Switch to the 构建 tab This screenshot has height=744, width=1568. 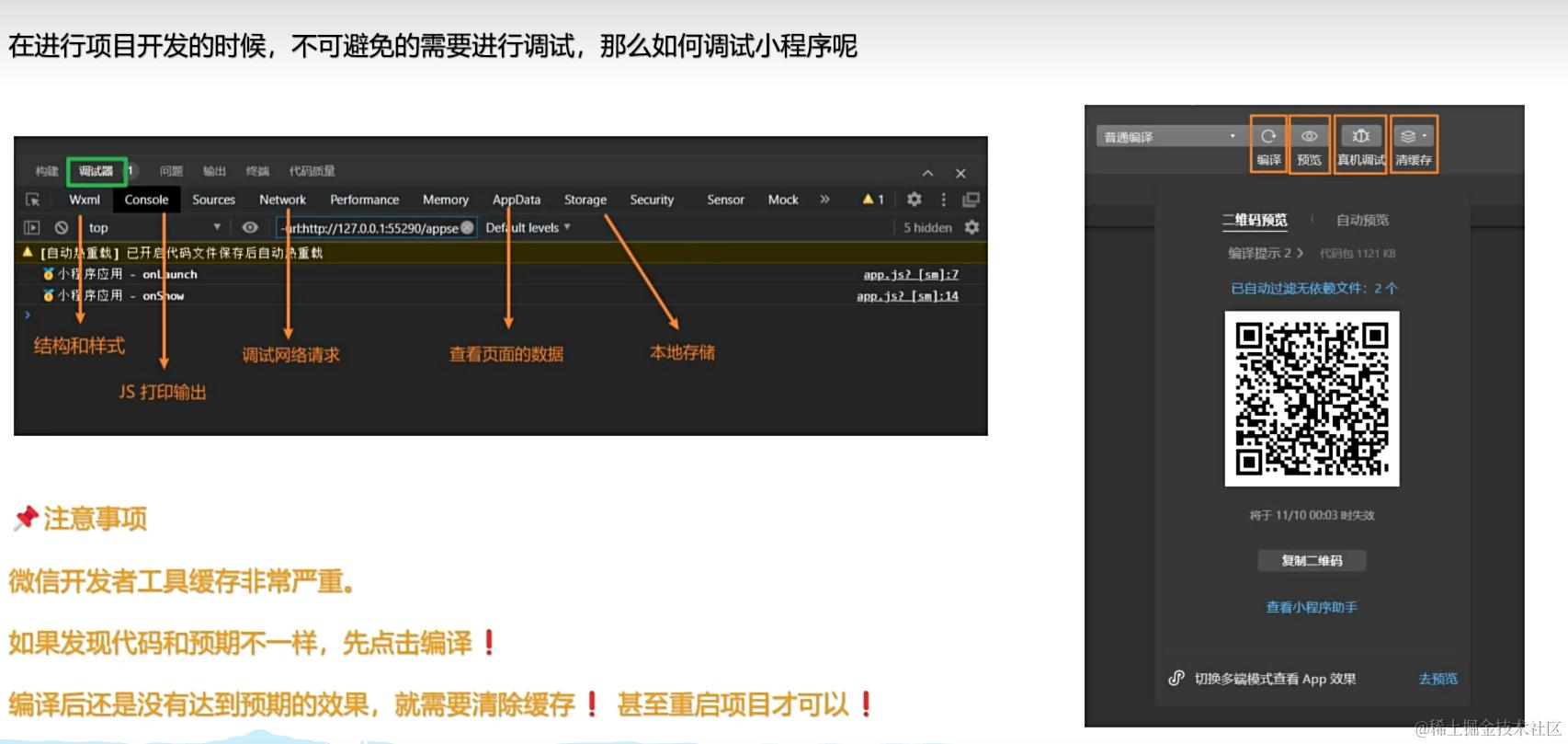click(x=47, y=171)
